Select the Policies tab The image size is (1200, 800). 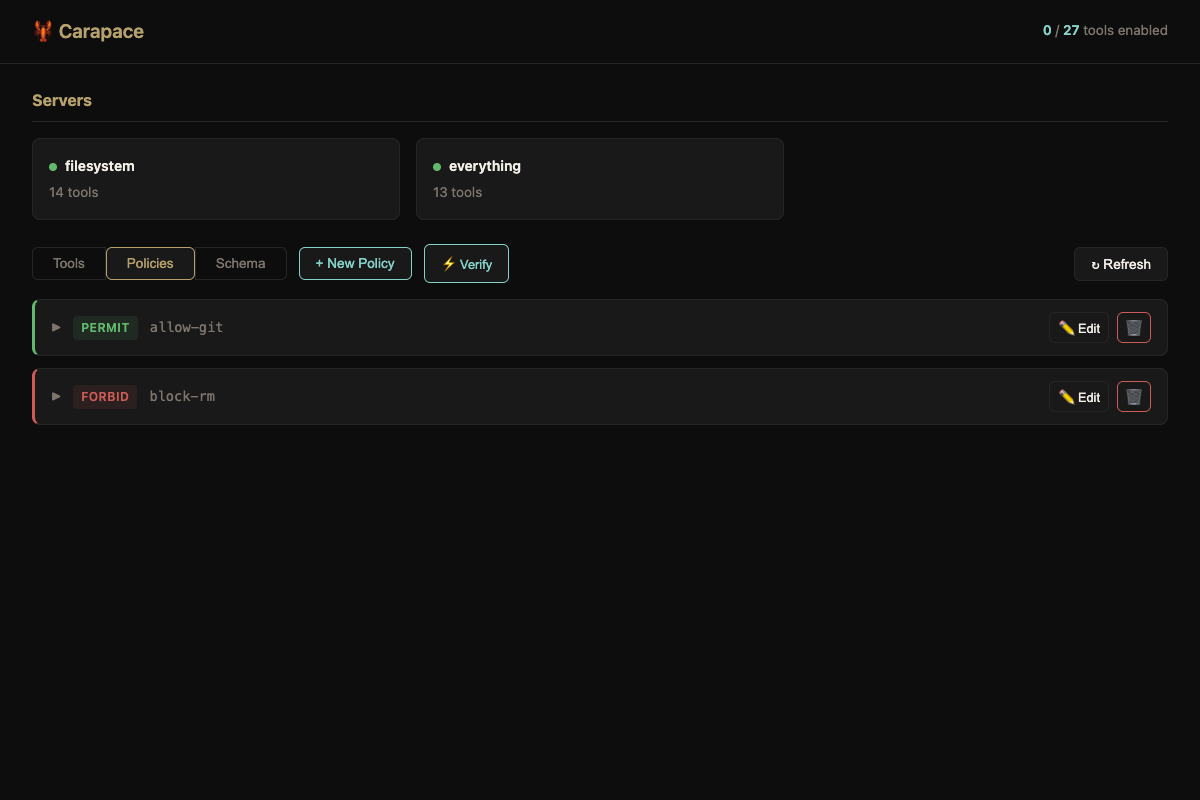coord(150,263)
